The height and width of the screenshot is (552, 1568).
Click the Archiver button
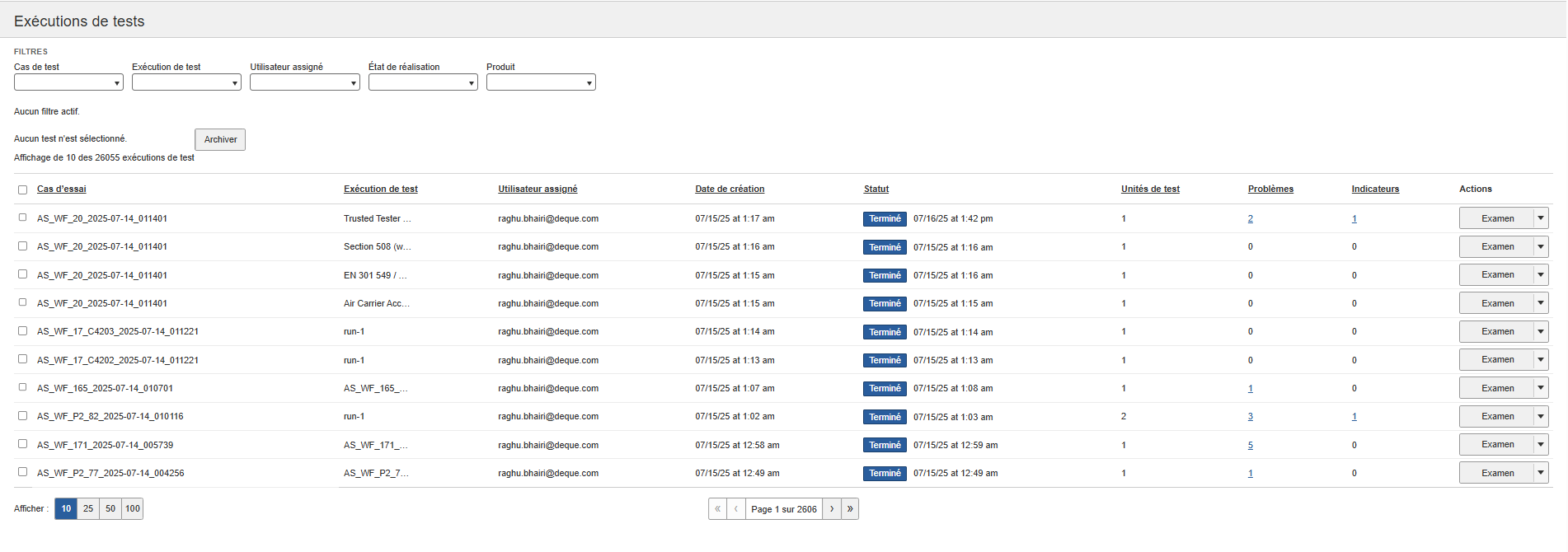[220, 139]
